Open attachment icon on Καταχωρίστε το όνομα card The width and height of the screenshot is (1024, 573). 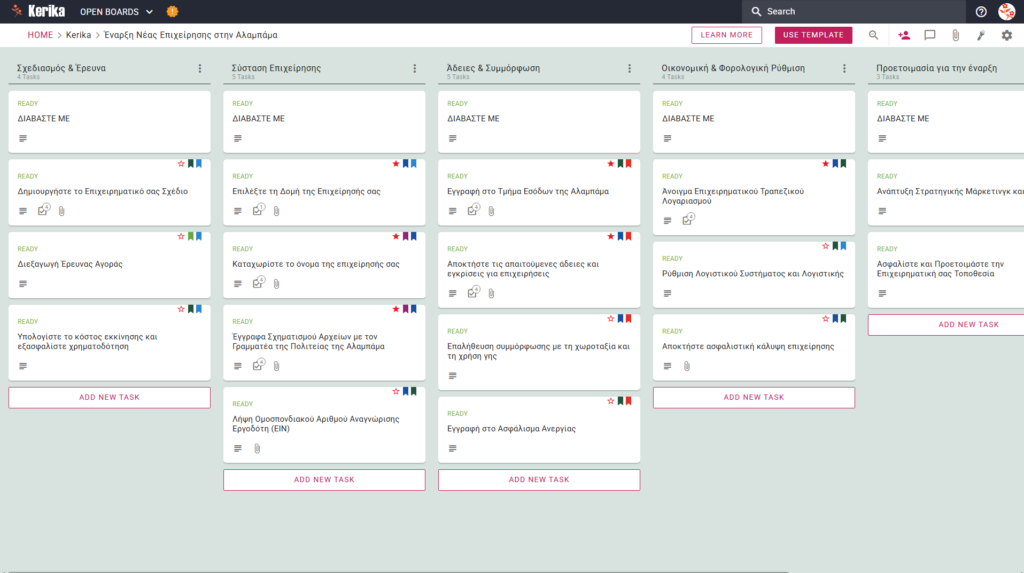(276, 284)
